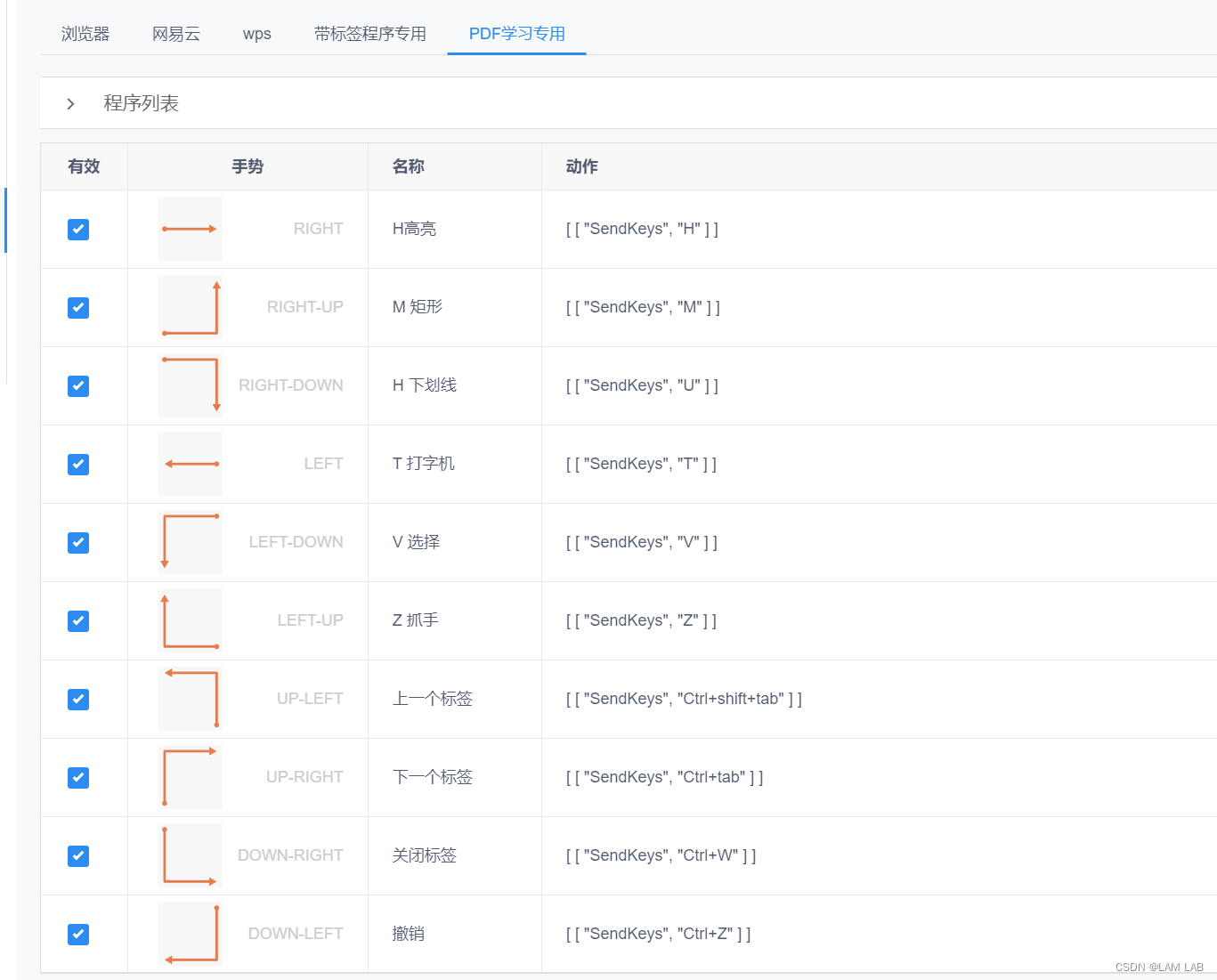Click the RIGHT-UP gesture label
Image resolution: width=1217 pixels, height=980 pixels.
[305, 307]
